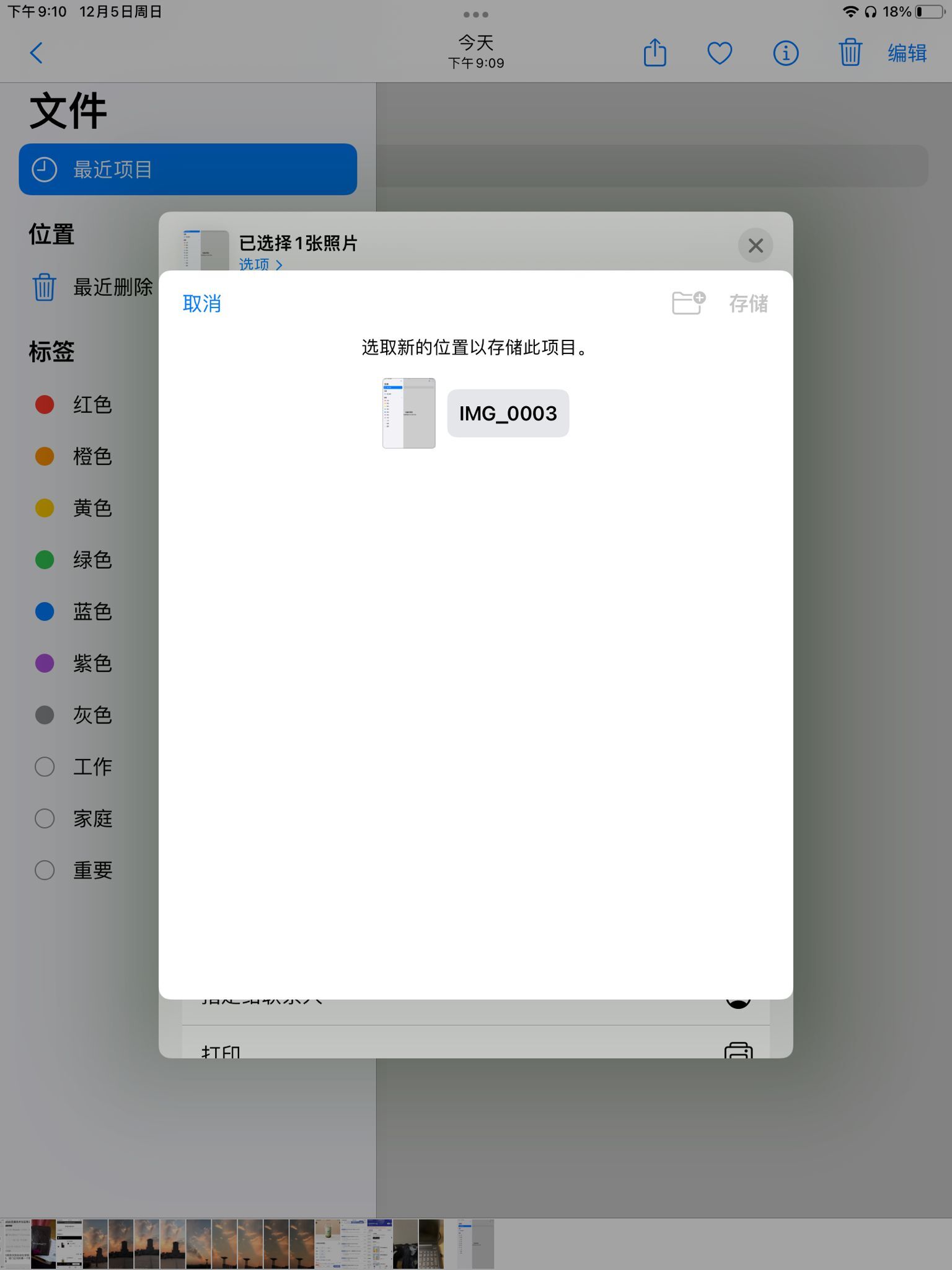Click the green tag color dot

pos(45,560)
